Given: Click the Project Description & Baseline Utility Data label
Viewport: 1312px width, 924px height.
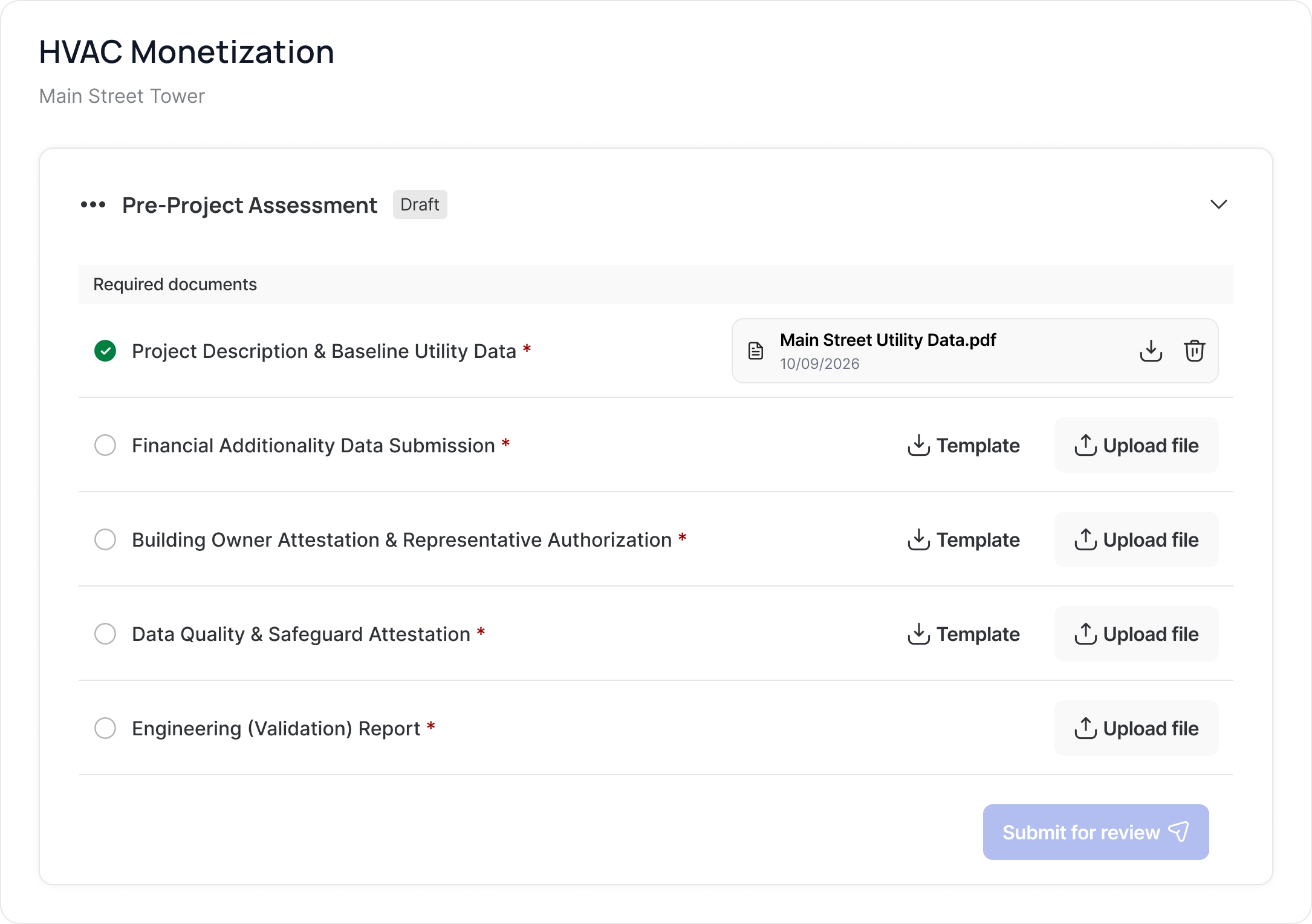Looking at the screenshot, I should pyautogui.click(x=324, y=351).
